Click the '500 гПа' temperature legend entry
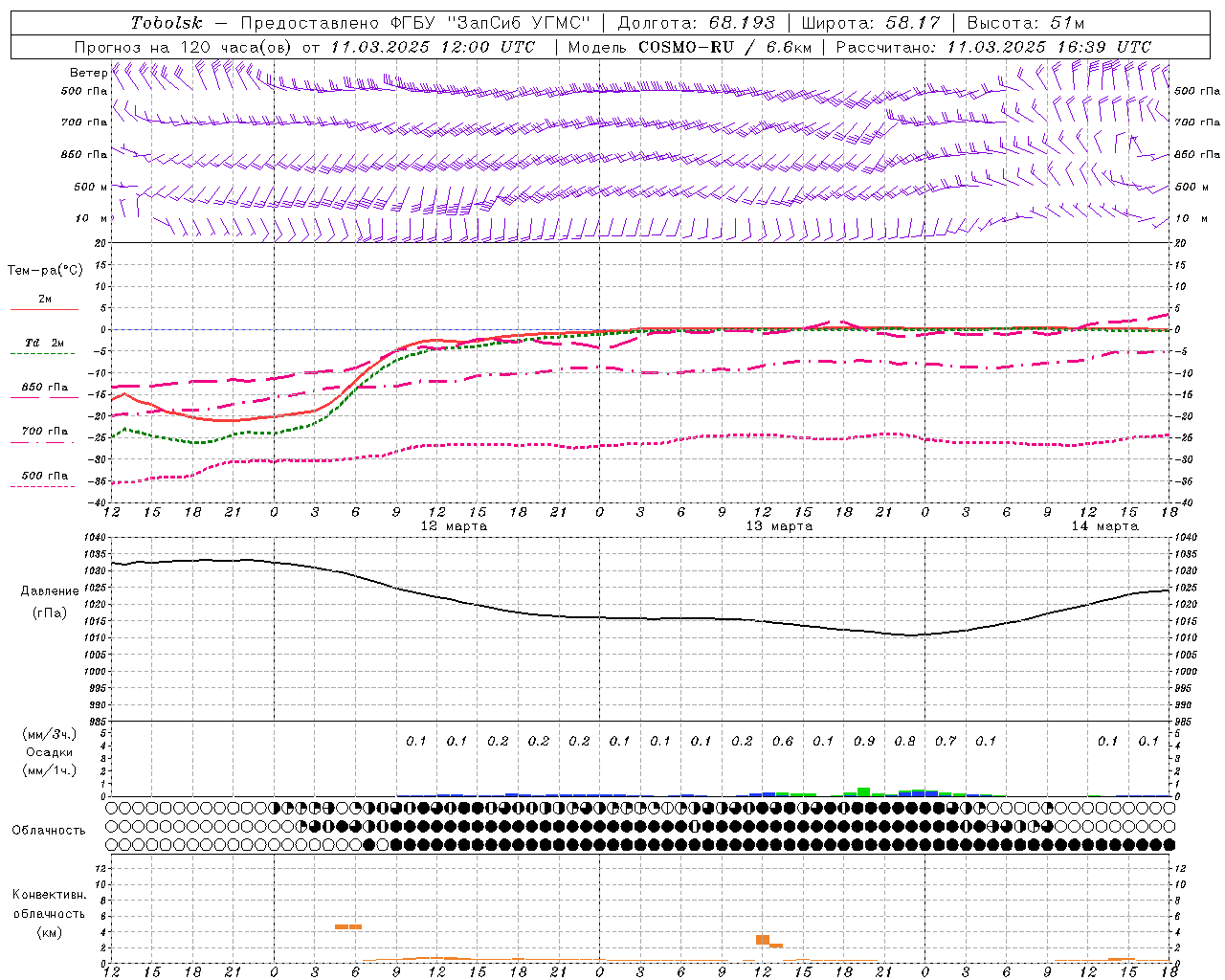Viewport: 1225px width, 980px height. tap(45, 476)
